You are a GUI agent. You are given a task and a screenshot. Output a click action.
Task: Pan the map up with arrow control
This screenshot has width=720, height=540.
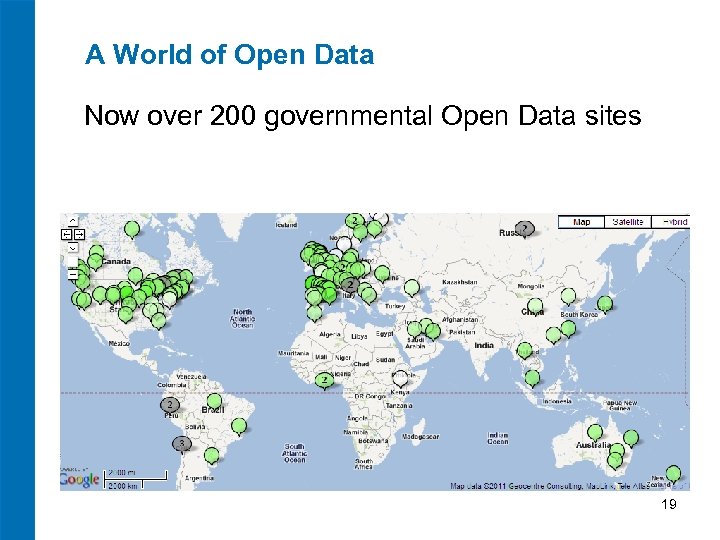[73, 221]
